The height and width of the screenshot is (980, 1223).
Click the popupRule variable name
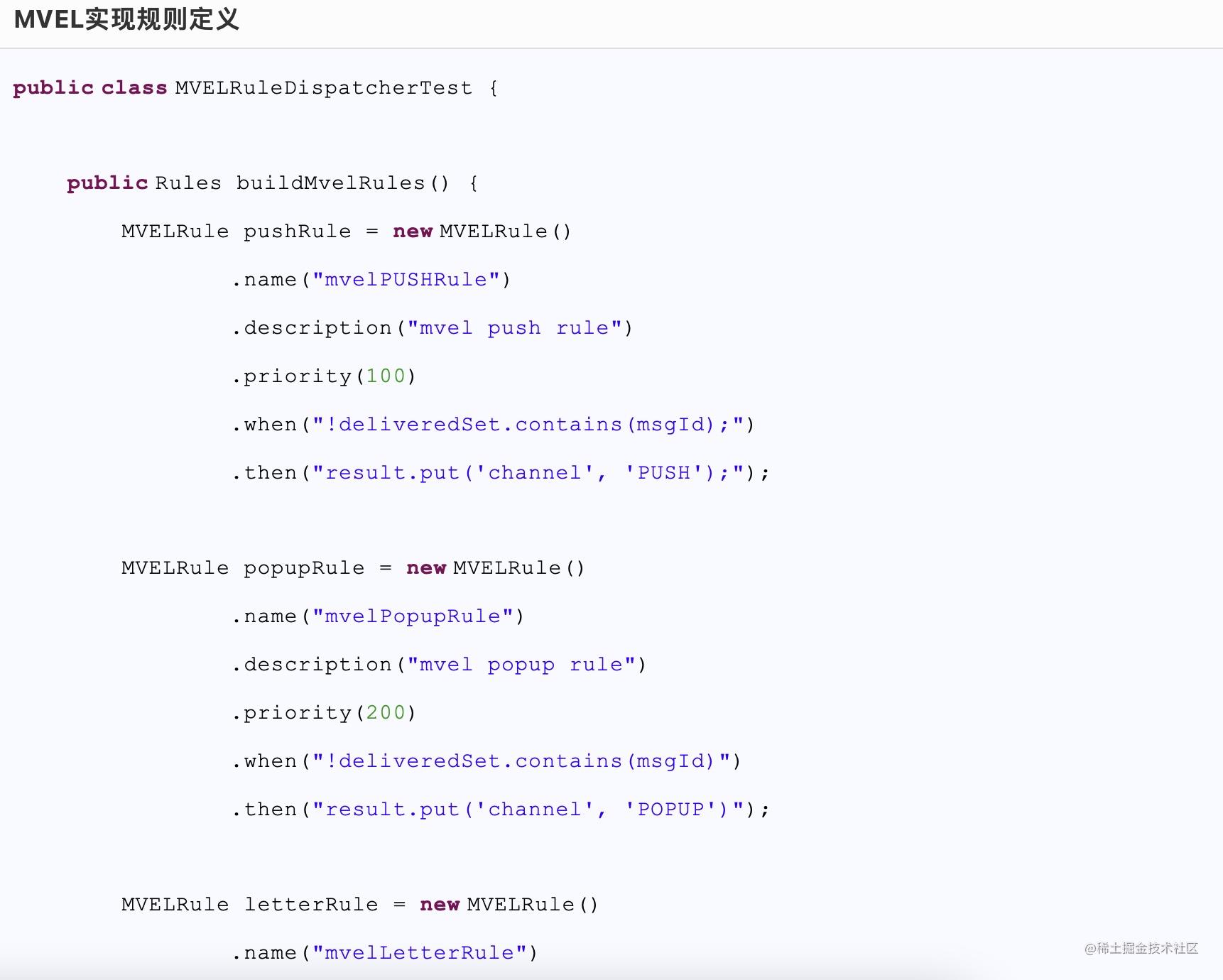(x=303, y=568)
